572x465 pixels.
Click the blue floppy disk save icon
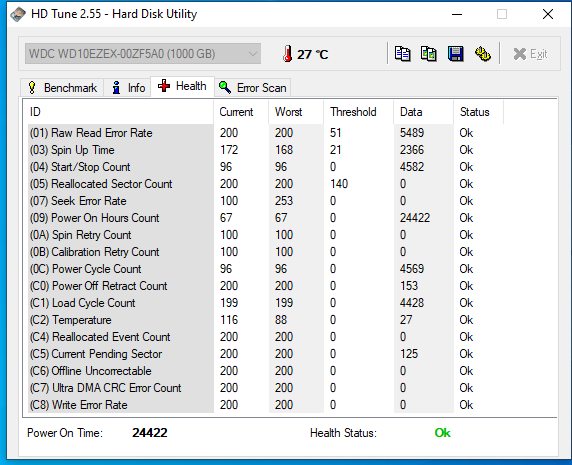[456, 54]
